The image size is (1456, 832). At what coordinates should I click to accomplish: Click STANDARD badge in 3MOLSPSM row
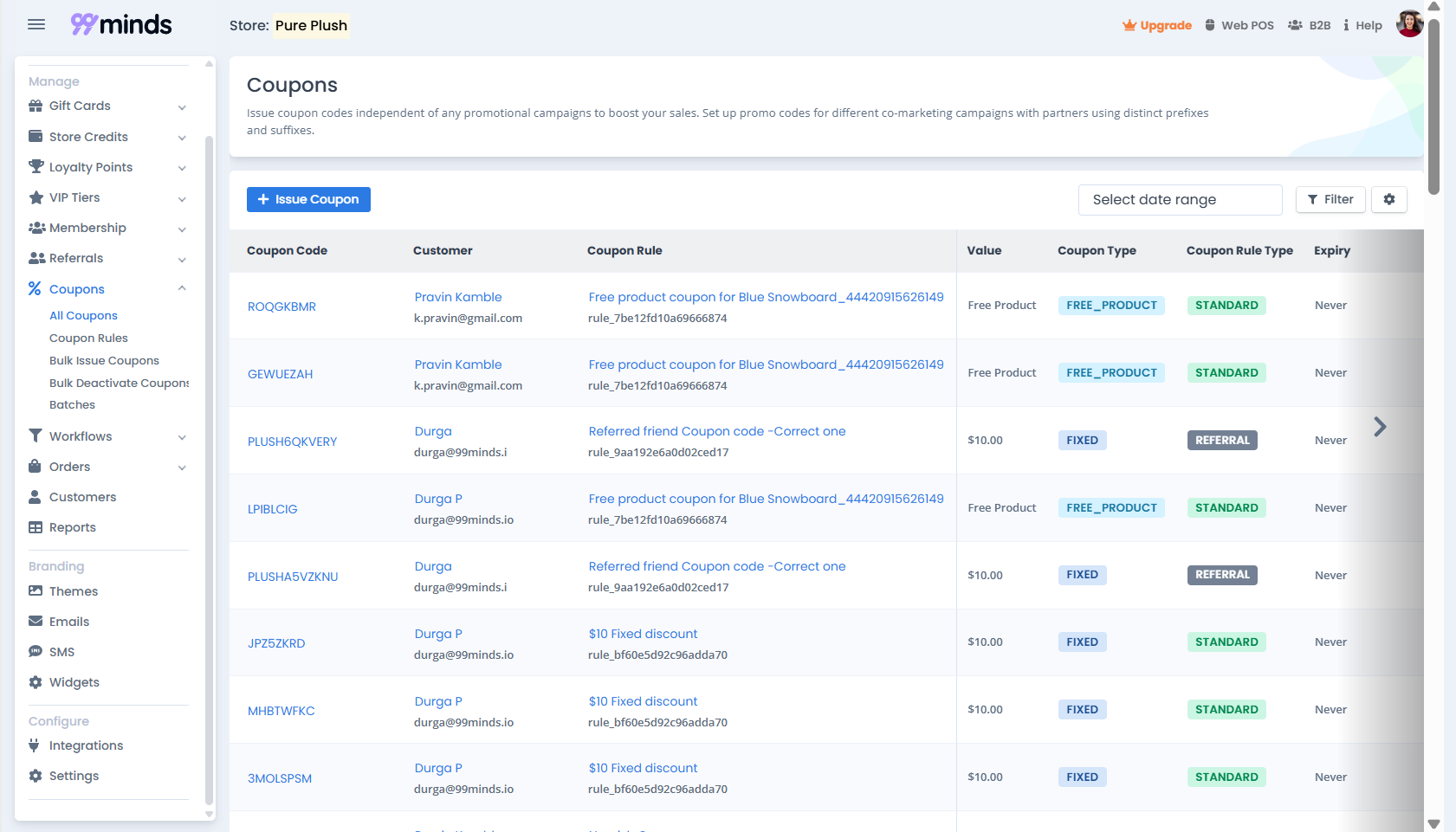1226,777
